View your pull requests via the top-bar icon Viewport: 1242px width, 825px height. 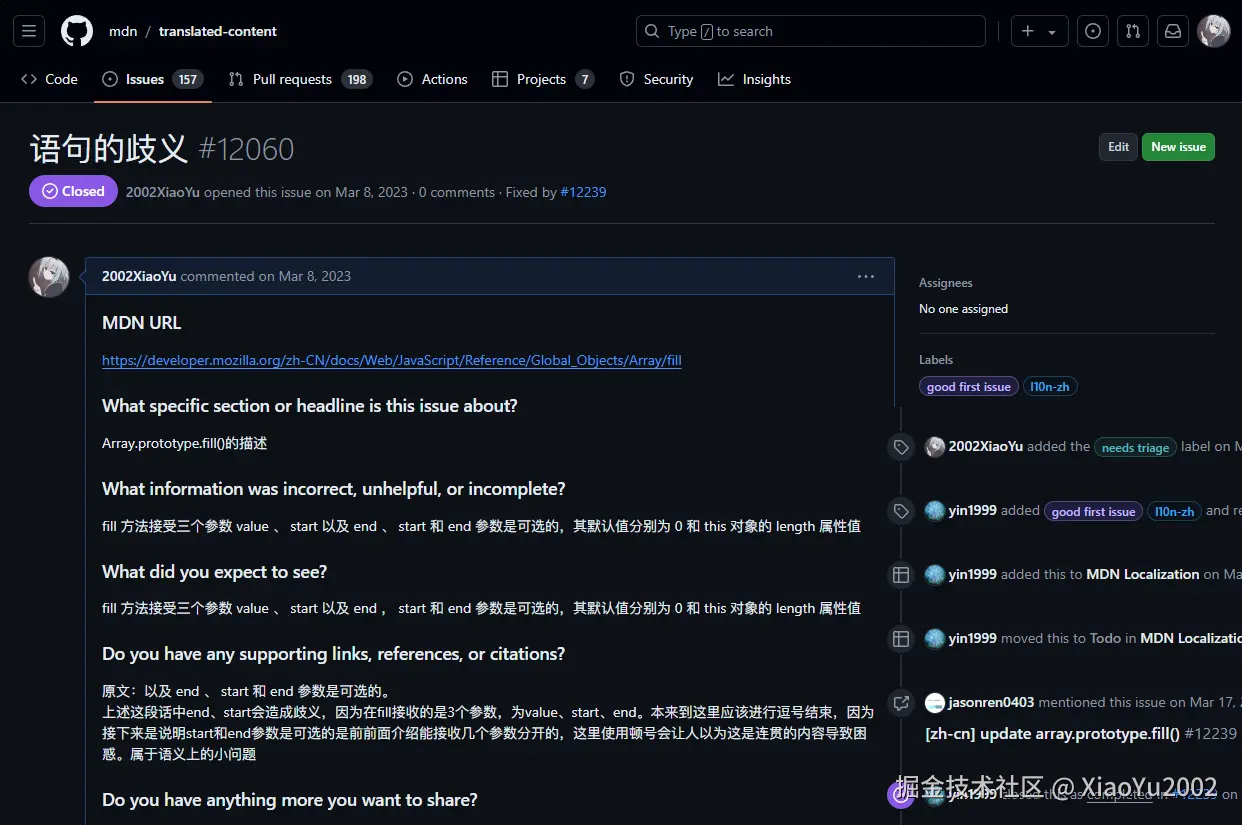click(1132, 30)
